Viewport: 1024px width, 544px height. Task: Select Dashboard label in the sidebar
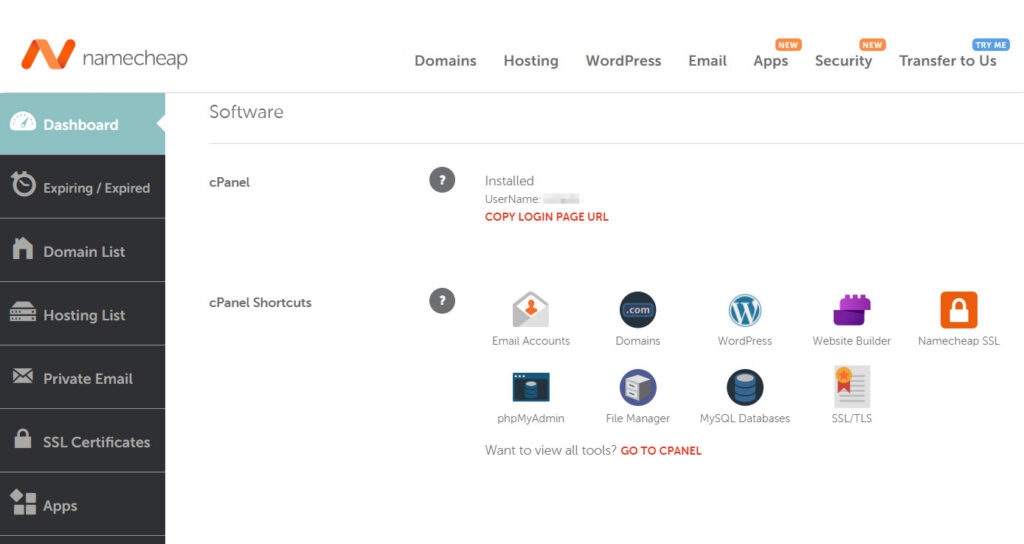[81, 125]
